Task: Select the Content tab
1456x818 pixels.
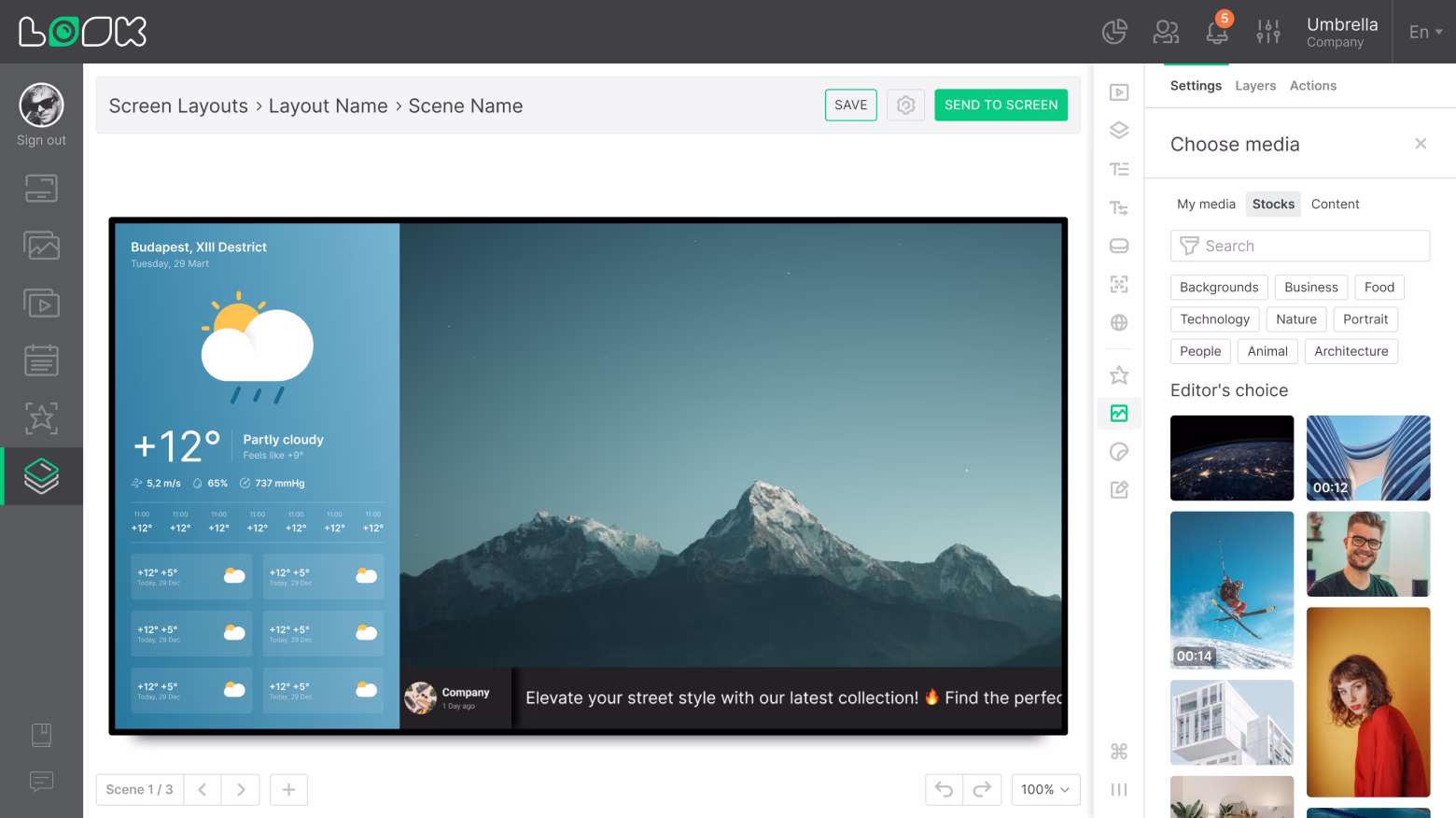Action: coord(1335,204)
